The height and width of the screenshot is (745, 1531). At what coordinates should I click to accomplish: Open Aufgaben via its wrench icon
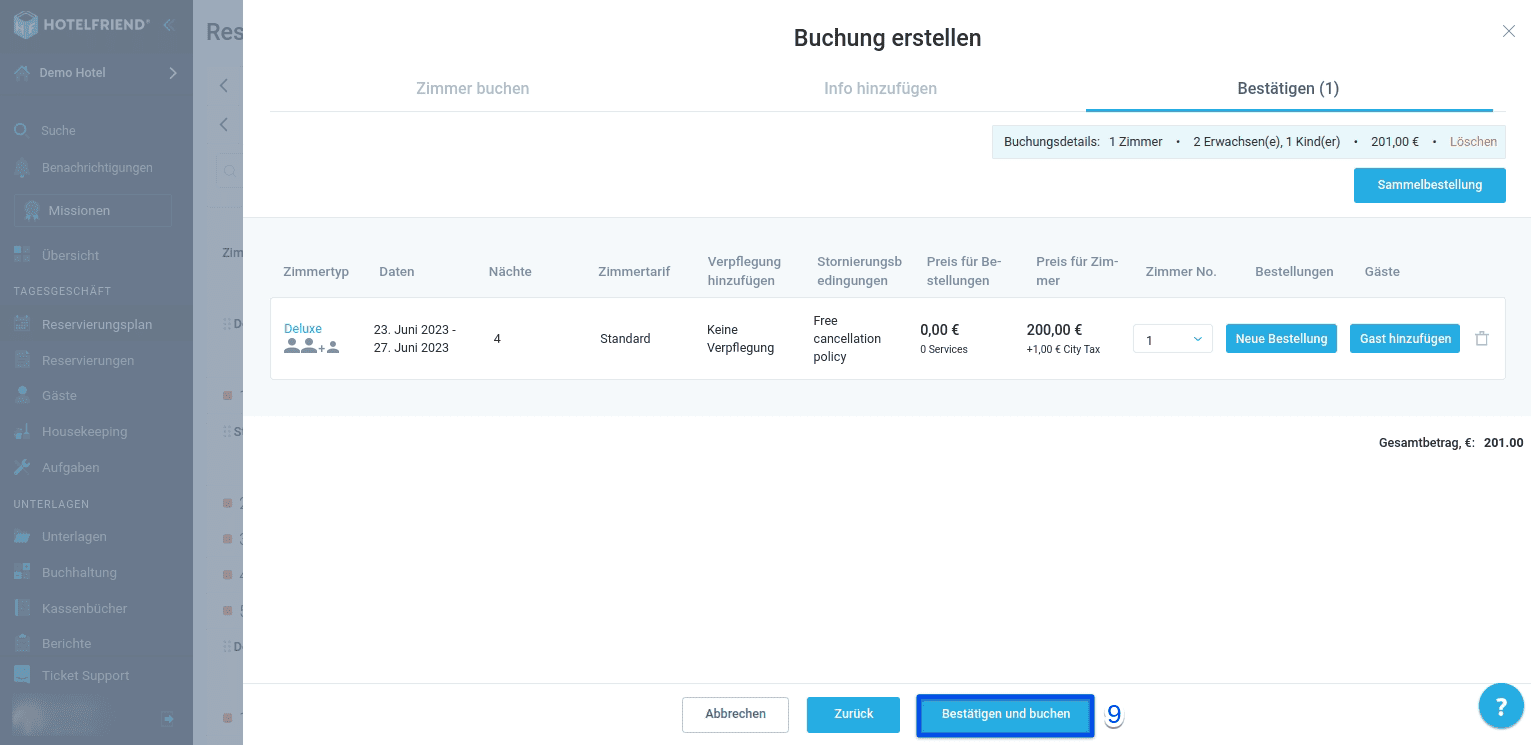click(x=20, y=467)
